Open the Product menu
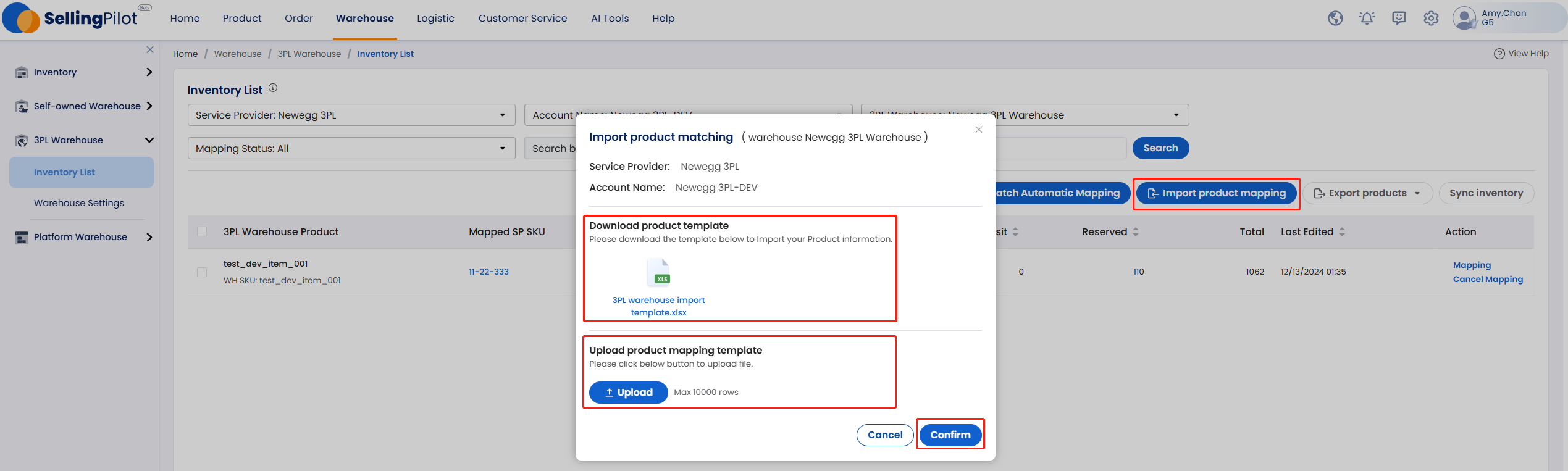 point(242,19)
